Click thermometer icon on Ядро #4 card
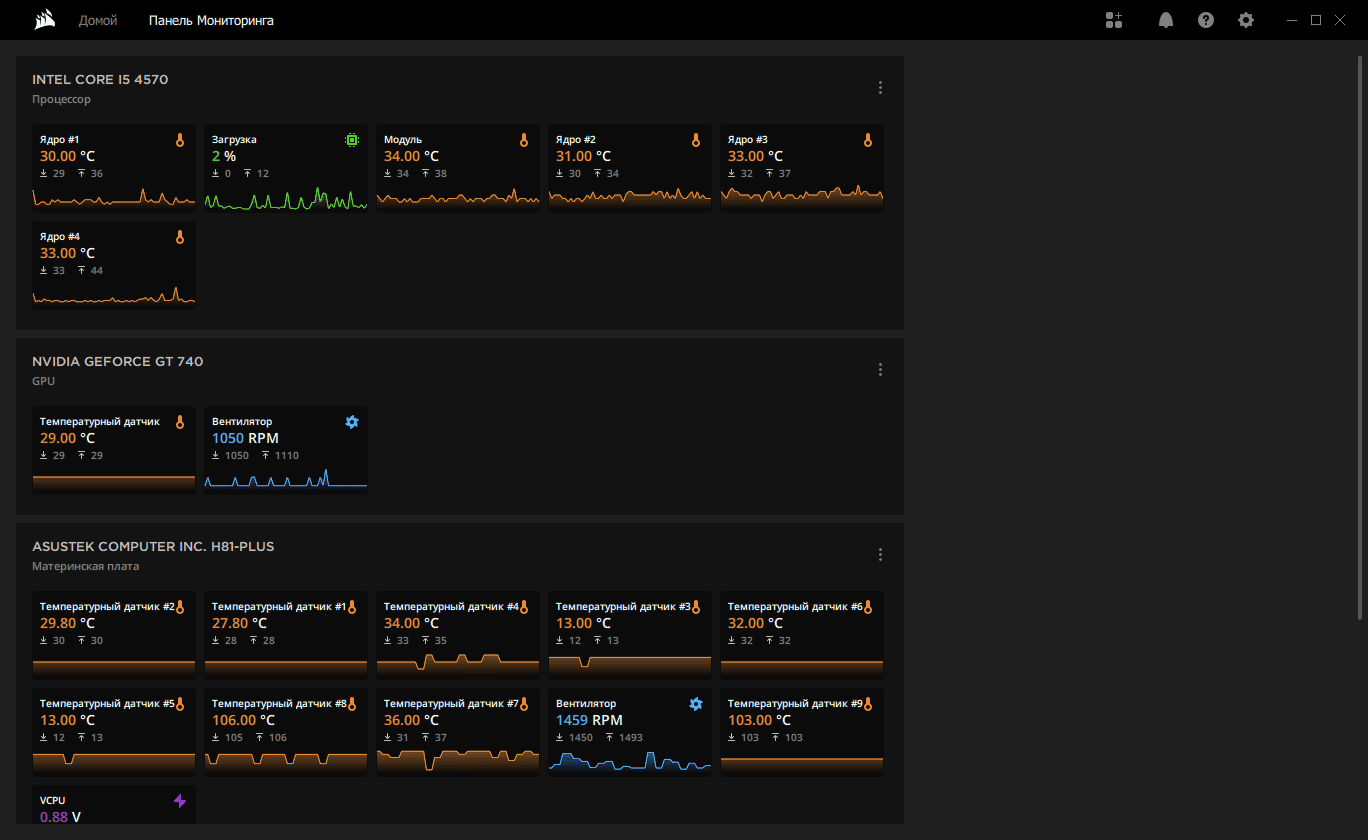 coord(180,238)
